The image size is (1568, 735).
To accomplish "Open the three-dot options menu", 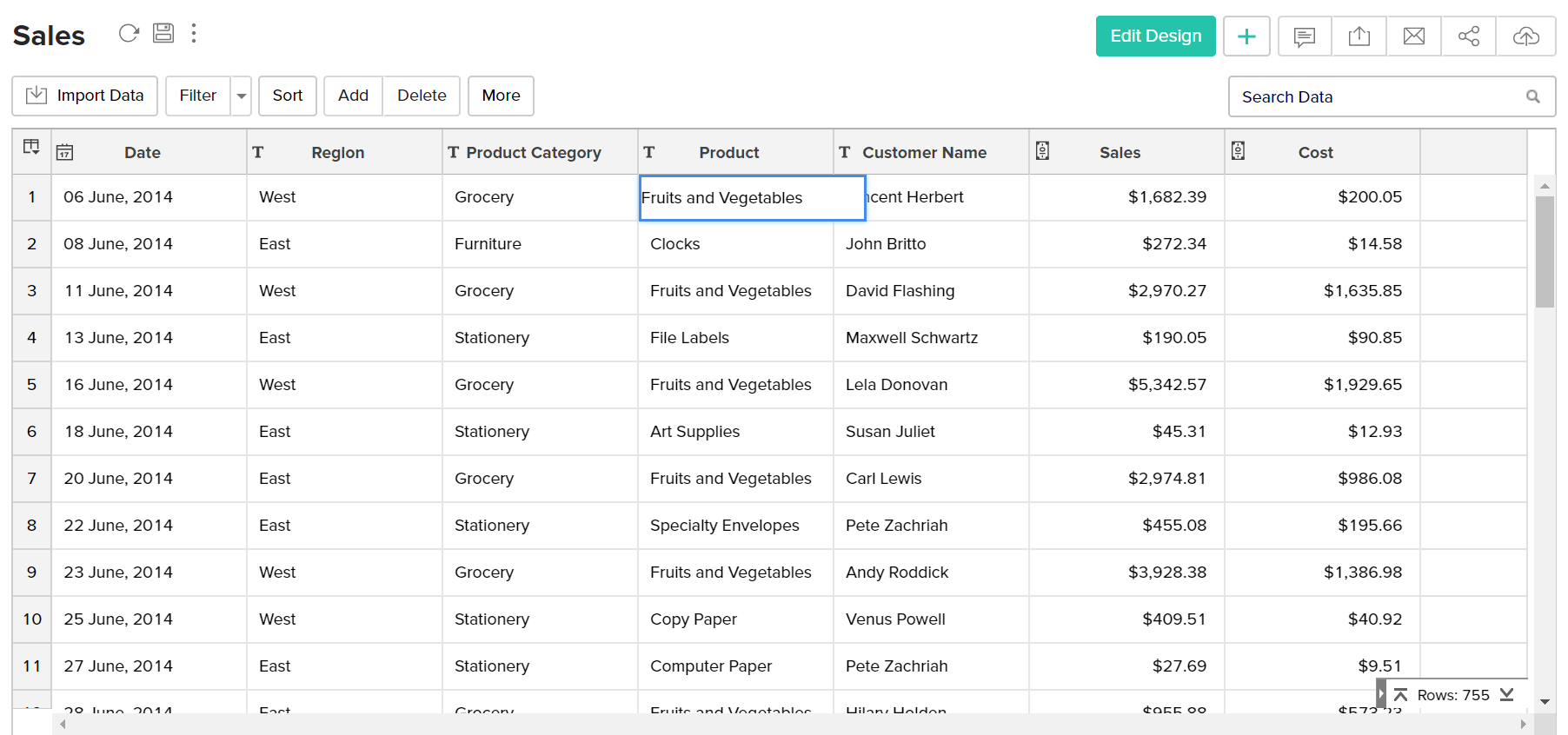I will (x=194, y=33).
